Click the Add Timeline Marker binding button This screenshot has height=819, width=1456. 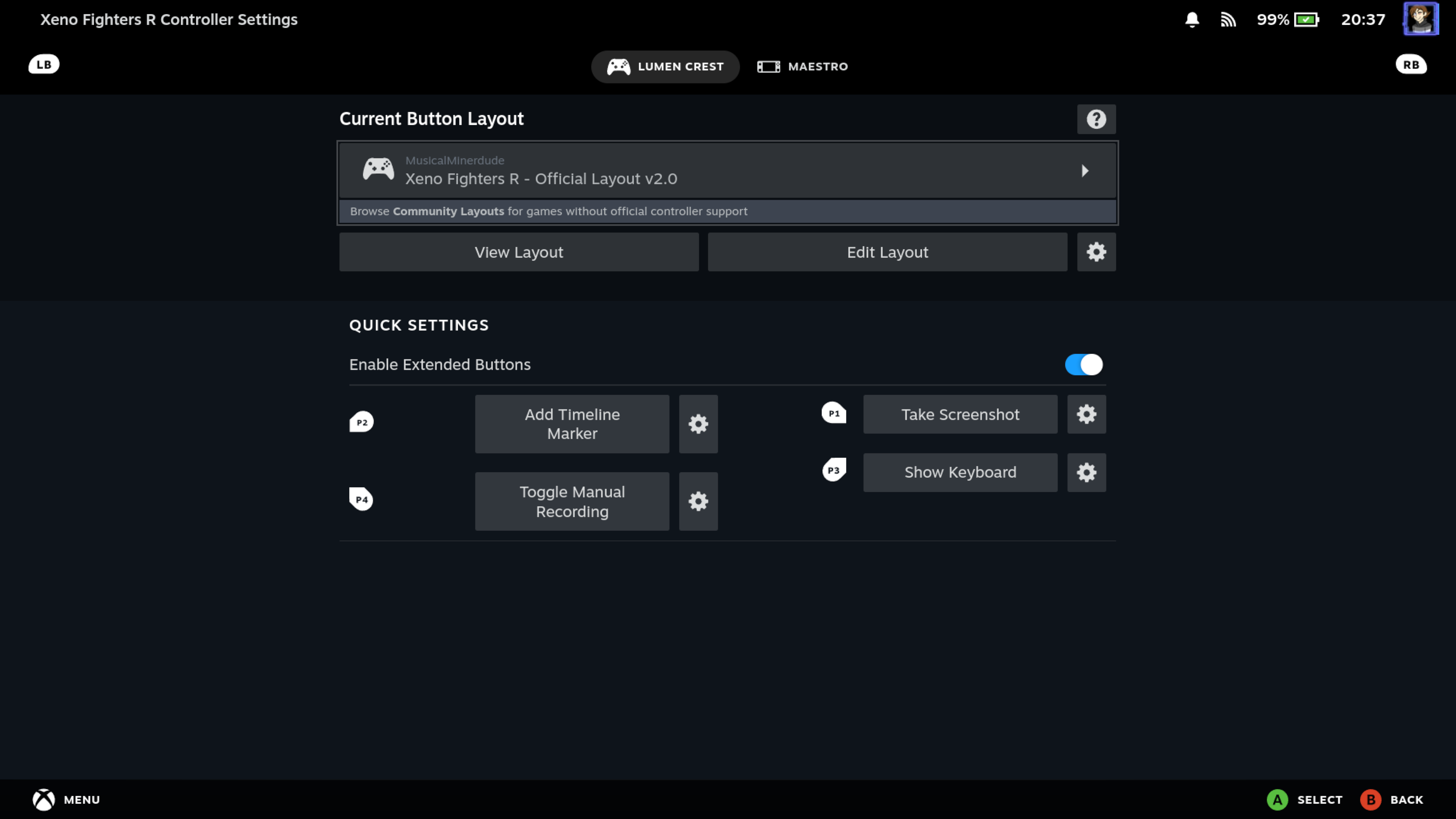[x=572, y=424]
